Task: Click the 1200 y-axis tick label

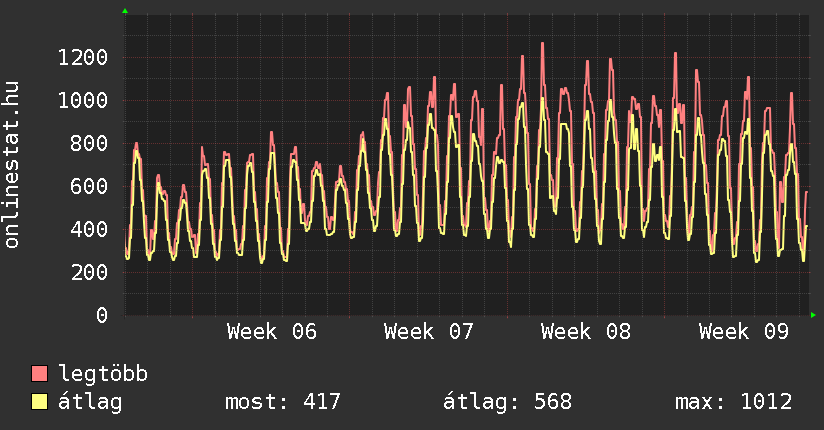Action: (82, 57)
